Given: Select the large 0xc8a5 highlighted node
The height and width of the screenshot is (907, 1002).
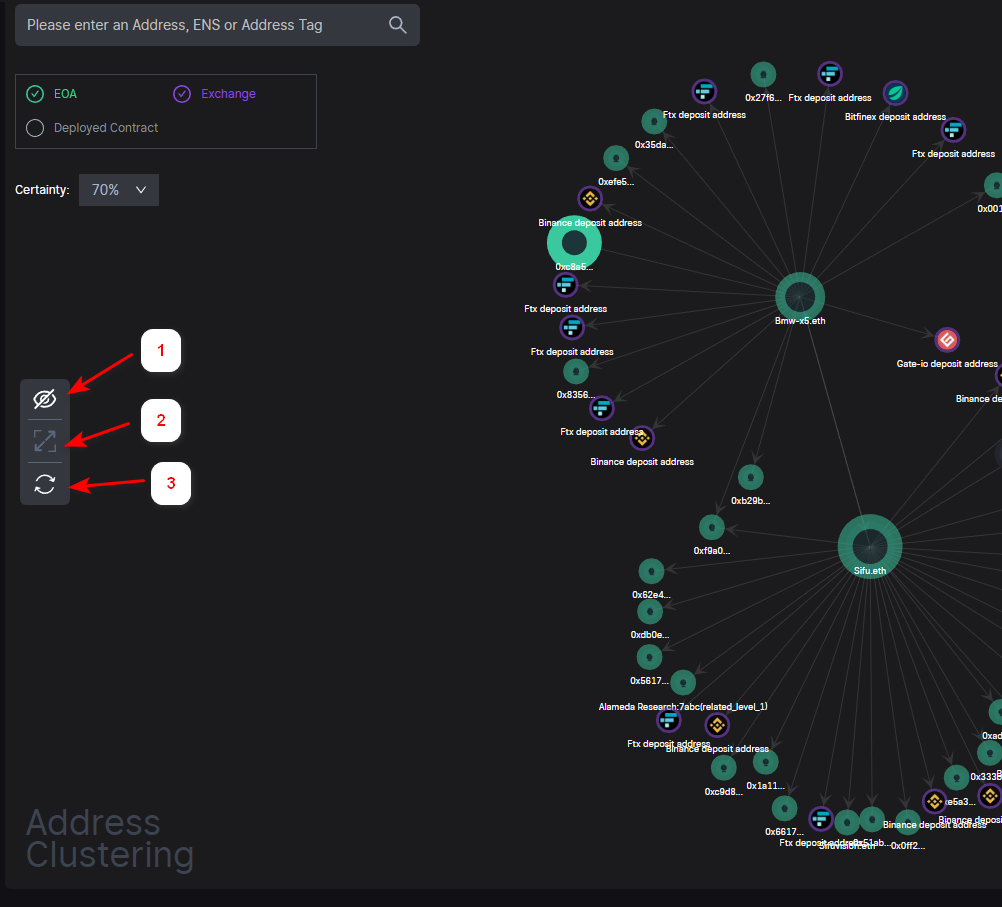Looking at the screenshot, I should 574,243.
